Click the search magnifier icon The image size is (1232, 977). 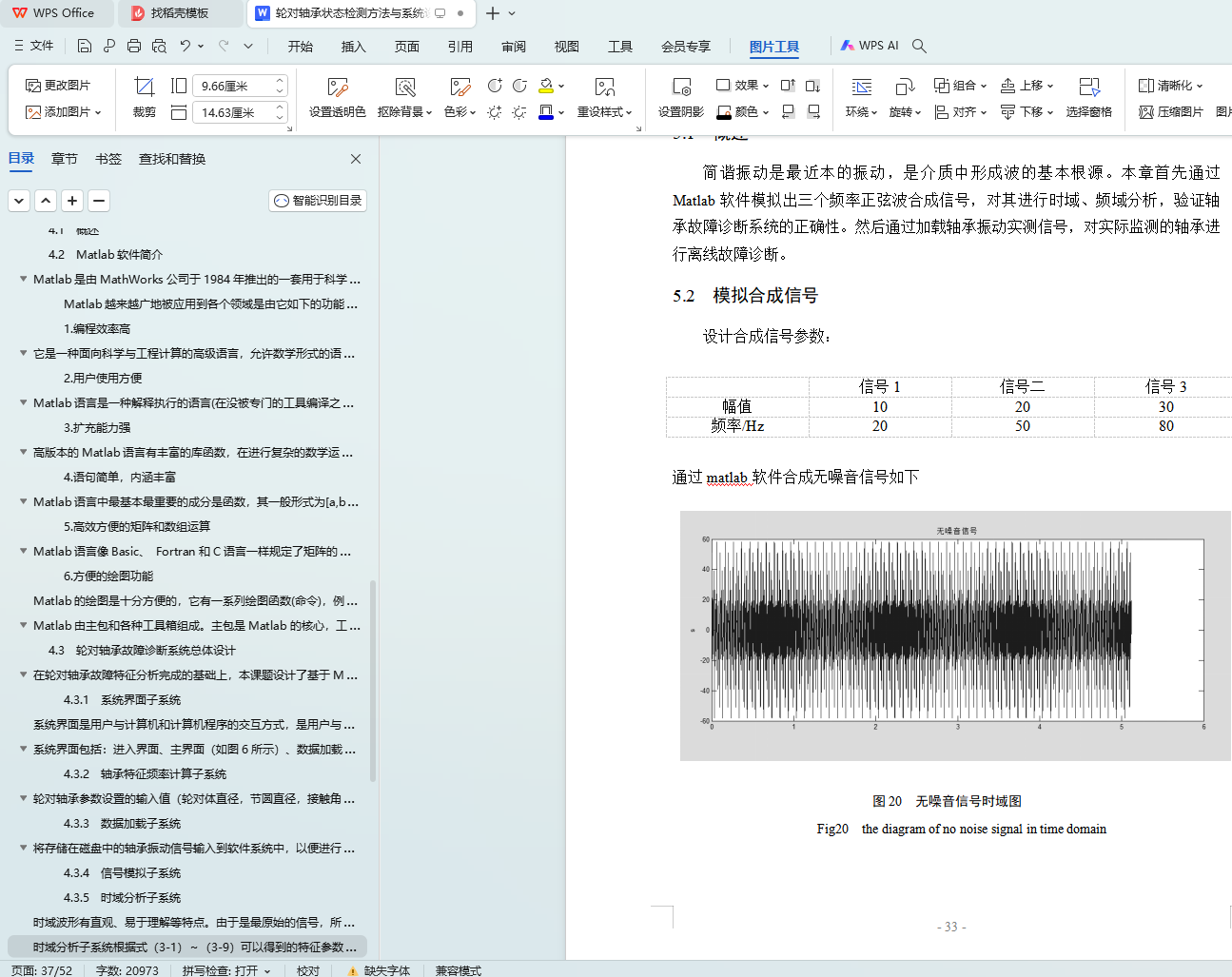[x=919, y=46]
